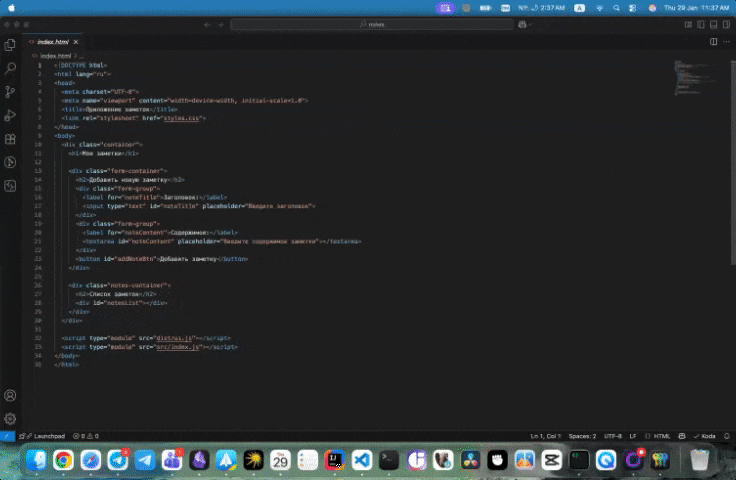Open the Search view in the activity bar
The width and height of the screenshot is (736, 480).
(x=10, y=69)
